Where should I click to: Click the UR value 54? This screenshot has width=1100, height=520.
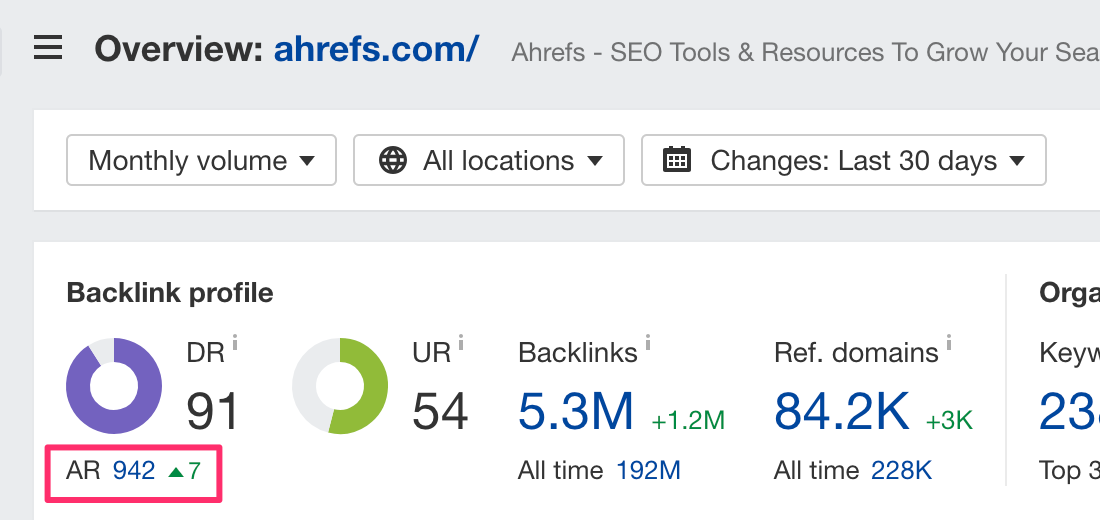pyautogui.click(x=440, y=412)
